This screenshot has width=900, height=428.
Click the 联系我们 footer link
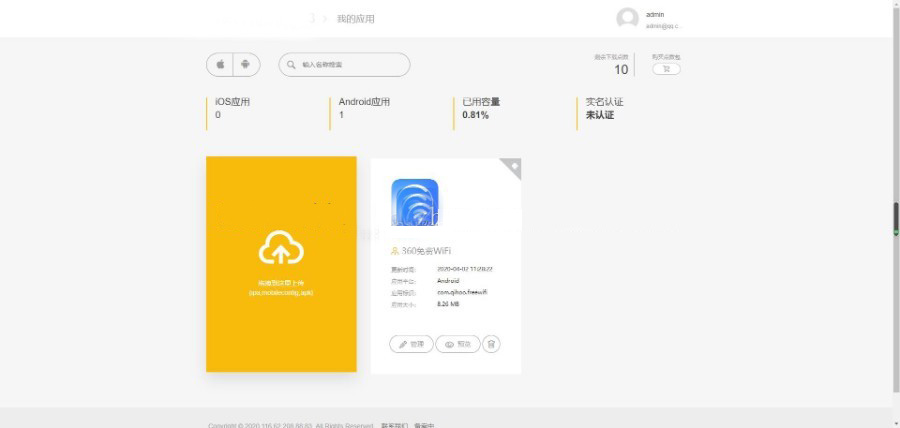click(394, 425)
